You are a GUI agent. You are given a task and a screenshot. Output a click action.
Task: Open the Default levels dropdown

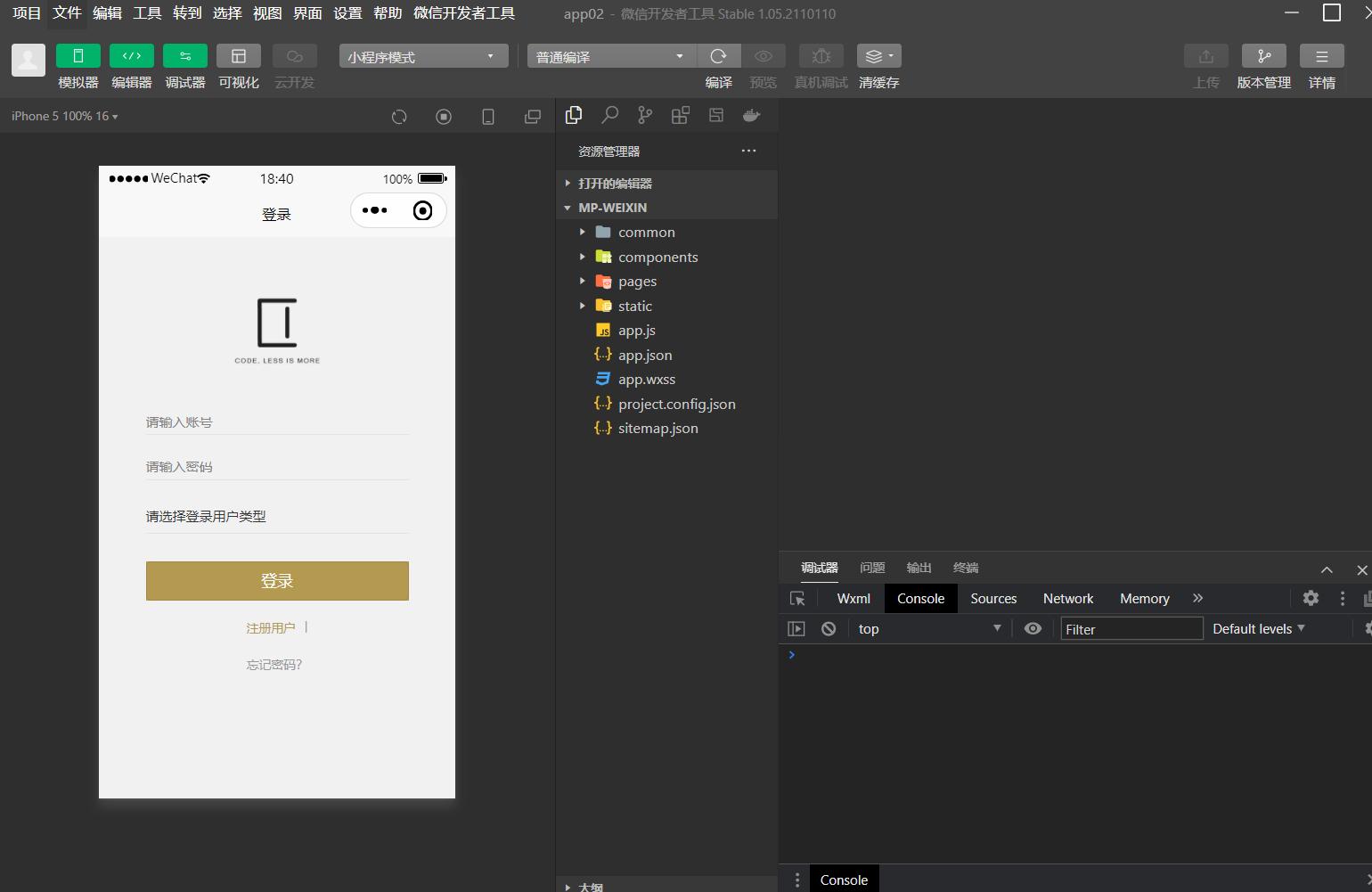[x=1258, y=629]
